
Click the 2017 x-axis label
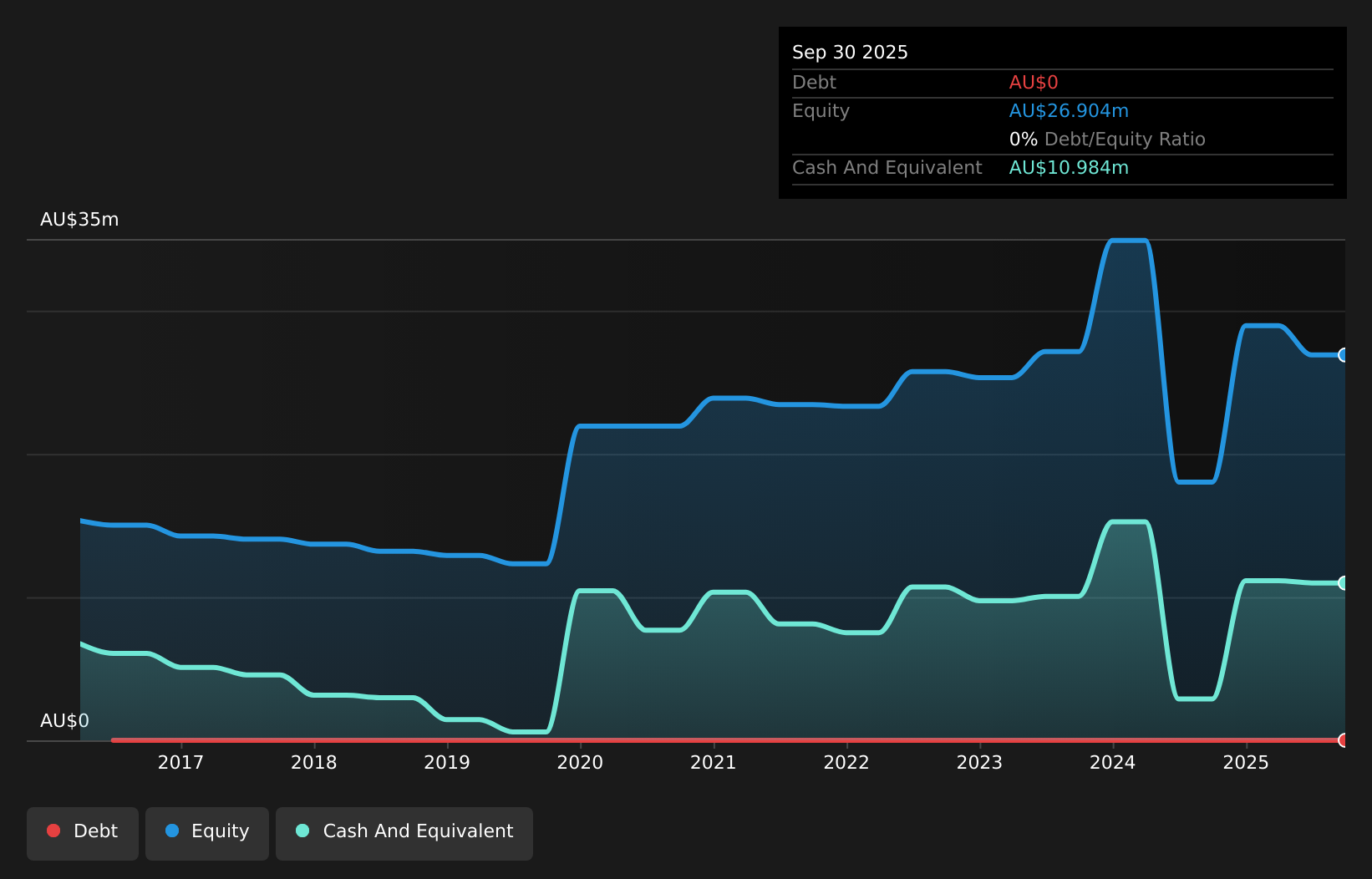click(180, 762)
